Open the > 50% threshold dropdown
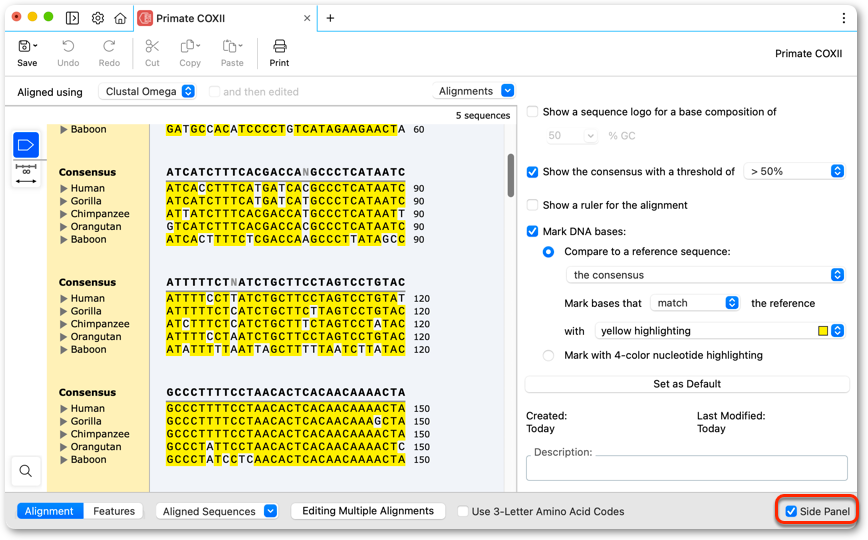 pyautogui.click(x=794, y=172)
